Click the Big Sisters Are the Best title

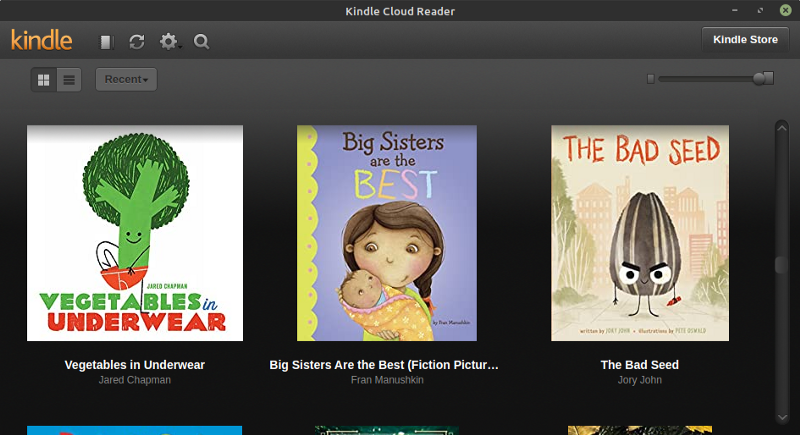384,365
